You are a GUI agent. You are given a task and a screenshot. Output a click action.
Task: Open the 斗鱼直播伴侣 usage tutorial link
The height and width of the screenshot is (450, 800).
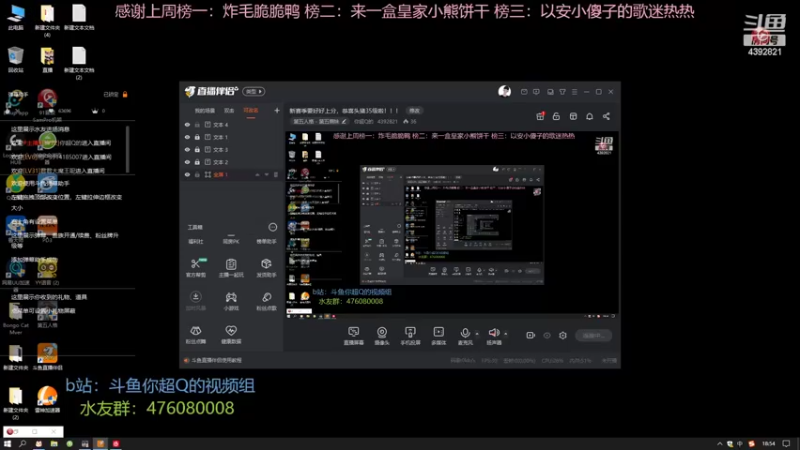coord(216,360)
